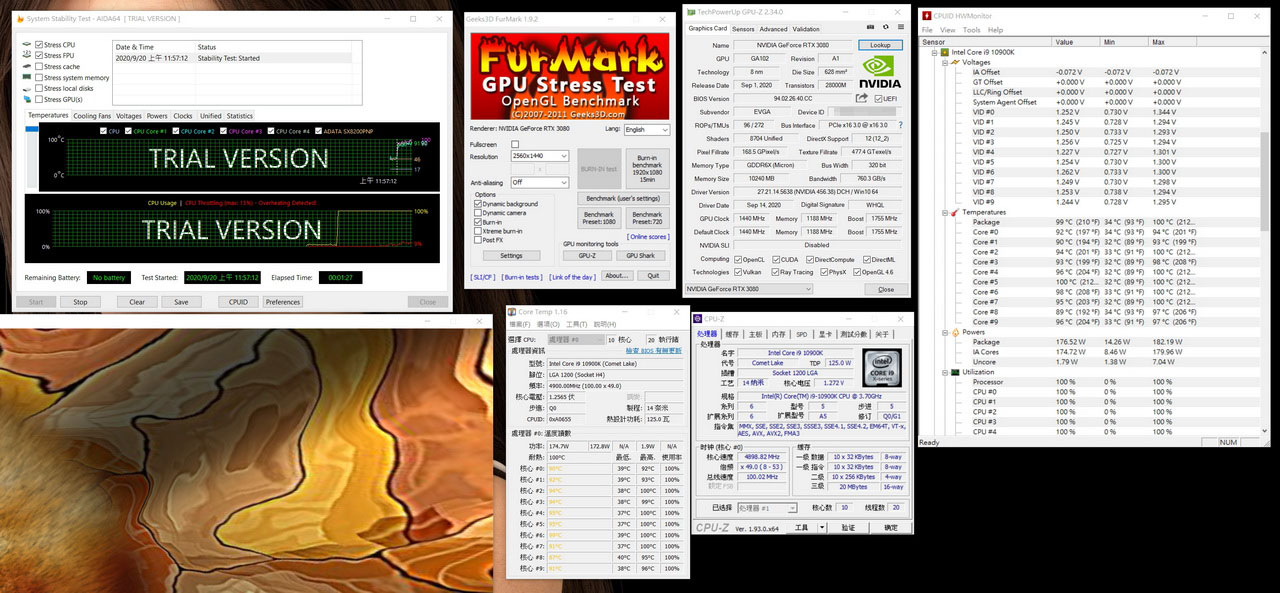Toggle Dynamic background option in FurMark
1280x593 pixels.
(478, 204)
